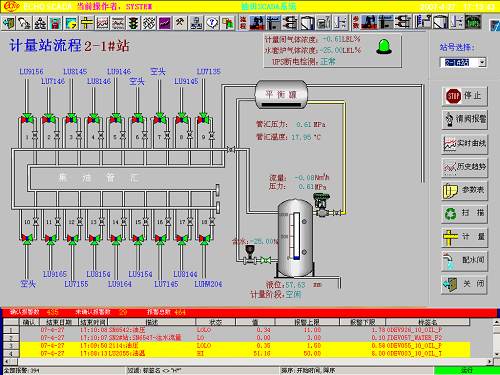Click the 参数表 parameter table button

point(465,190)
